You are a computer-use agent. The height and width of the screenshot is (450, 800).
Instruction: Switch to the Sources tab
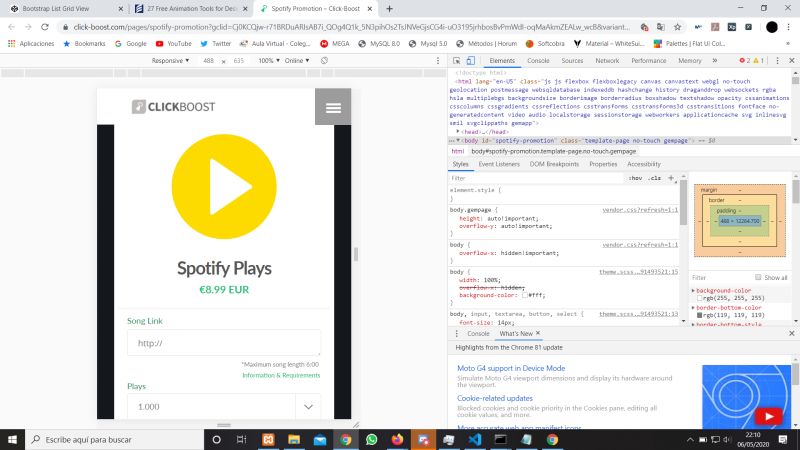click(x=572, y=61)
